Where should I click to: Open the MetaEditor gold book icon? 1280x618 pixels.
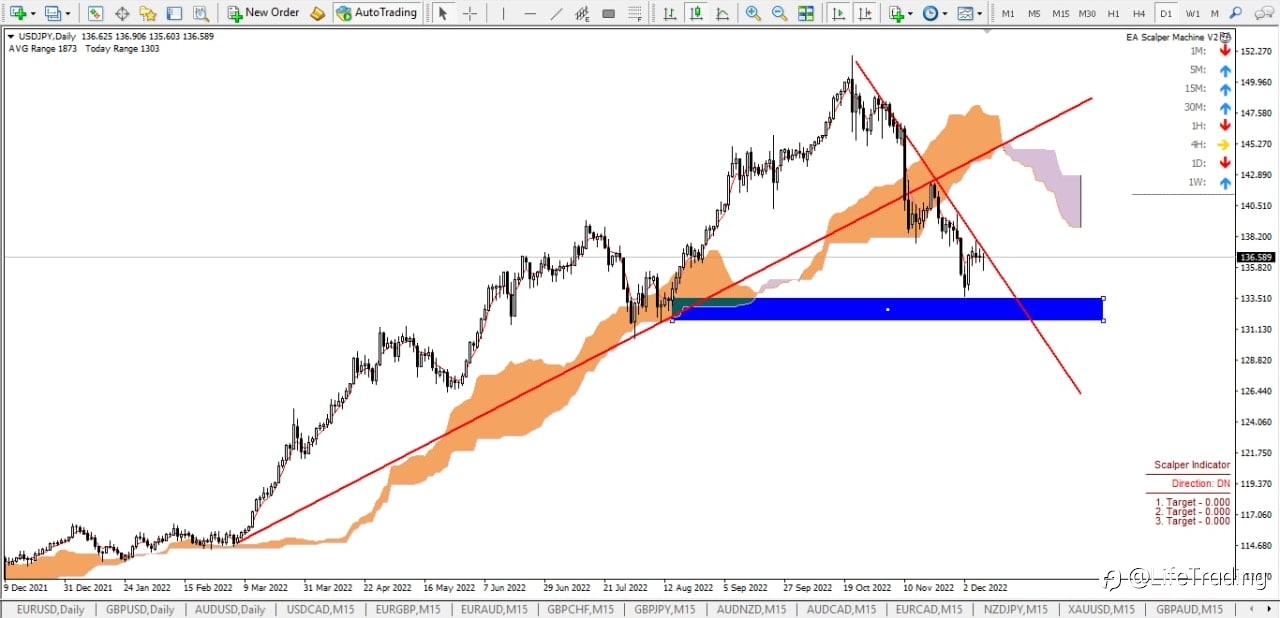(317, 13)
